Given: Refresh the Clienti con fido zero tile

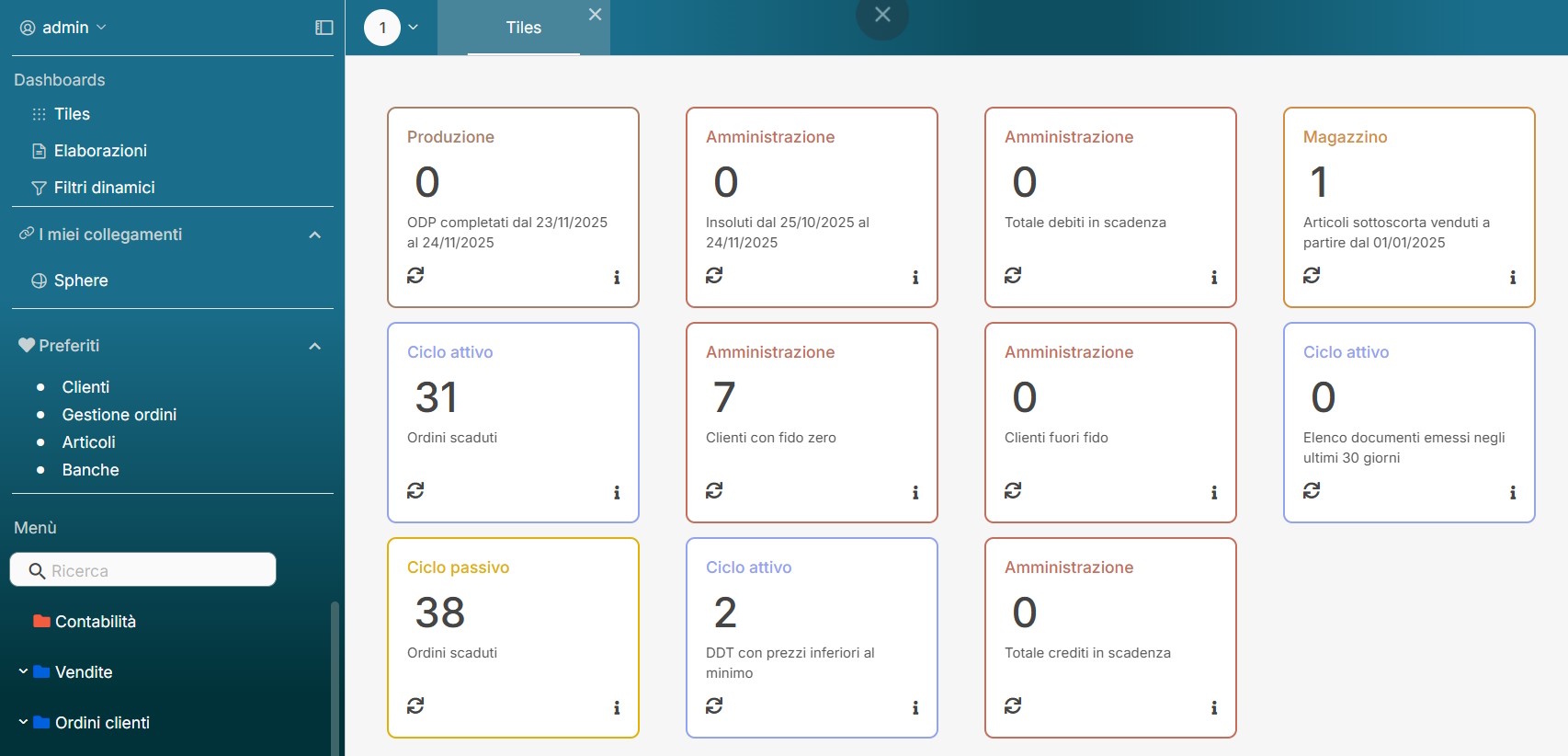Looking at the screenshot, I should pyautogui.click(x=714, y=490).
